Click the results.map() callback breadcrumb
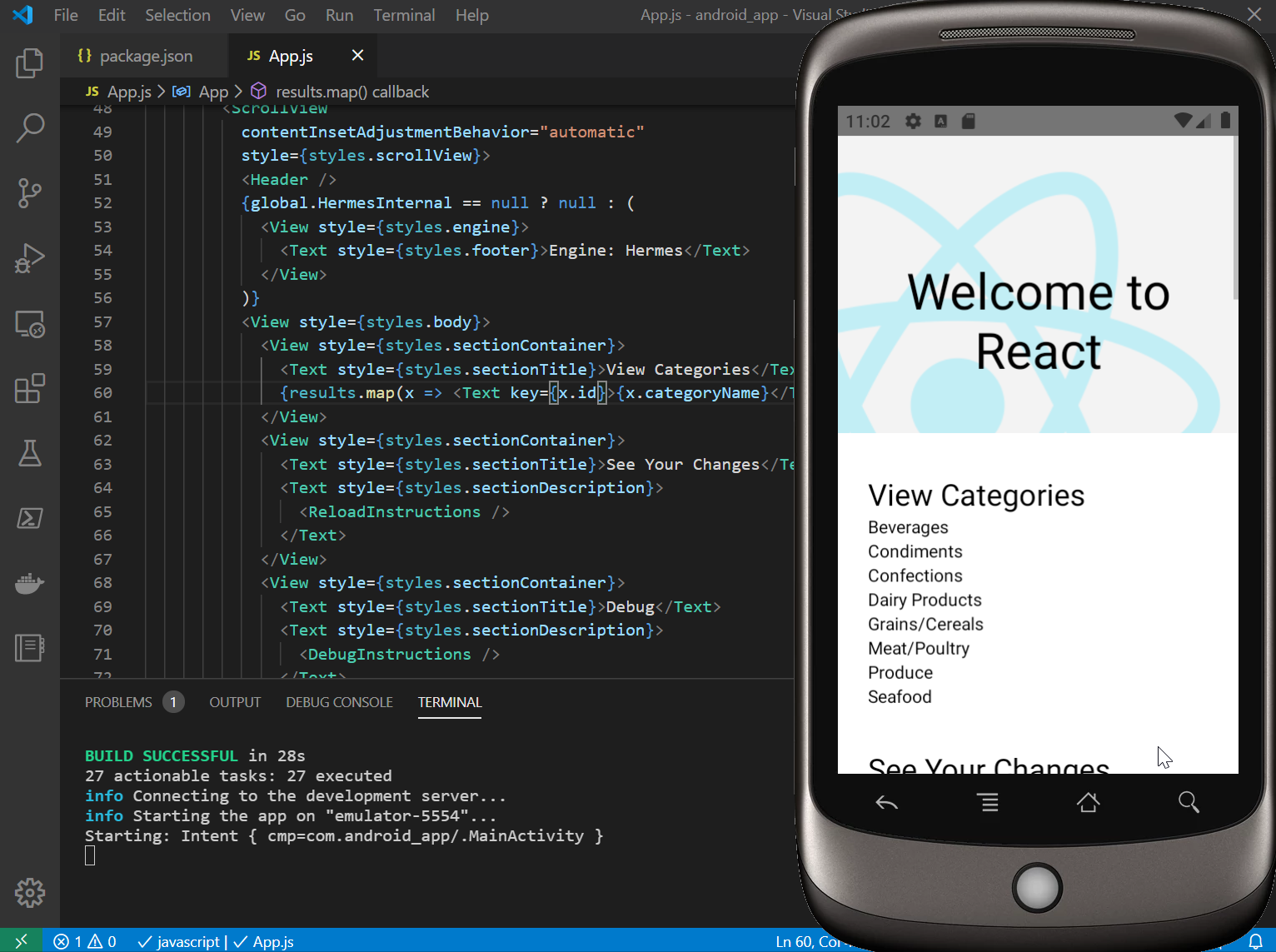 (340, 92)
